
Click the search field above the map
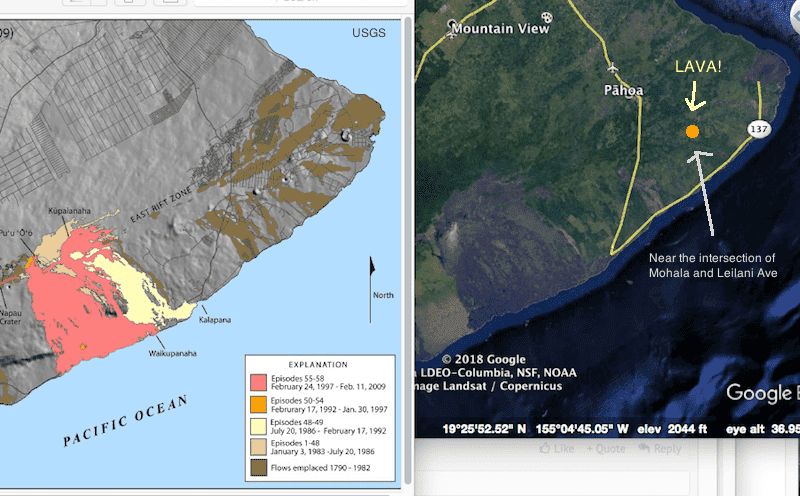[301, 2]
